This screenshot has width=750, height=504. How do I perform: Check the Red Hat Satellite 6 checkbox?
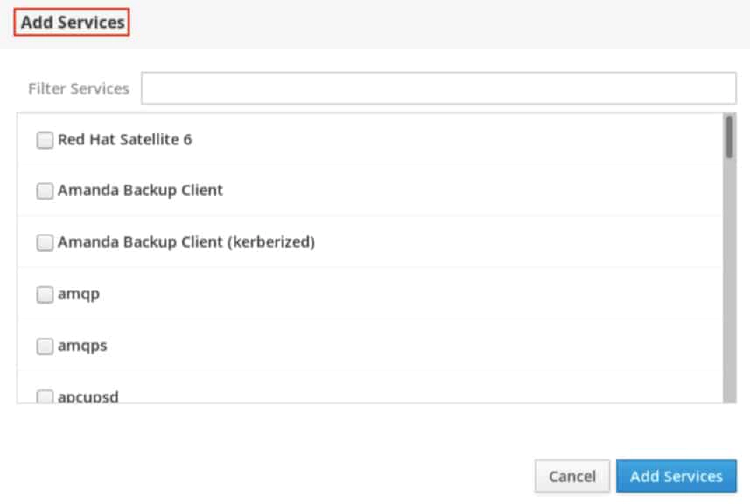click(x=45, y=140)
